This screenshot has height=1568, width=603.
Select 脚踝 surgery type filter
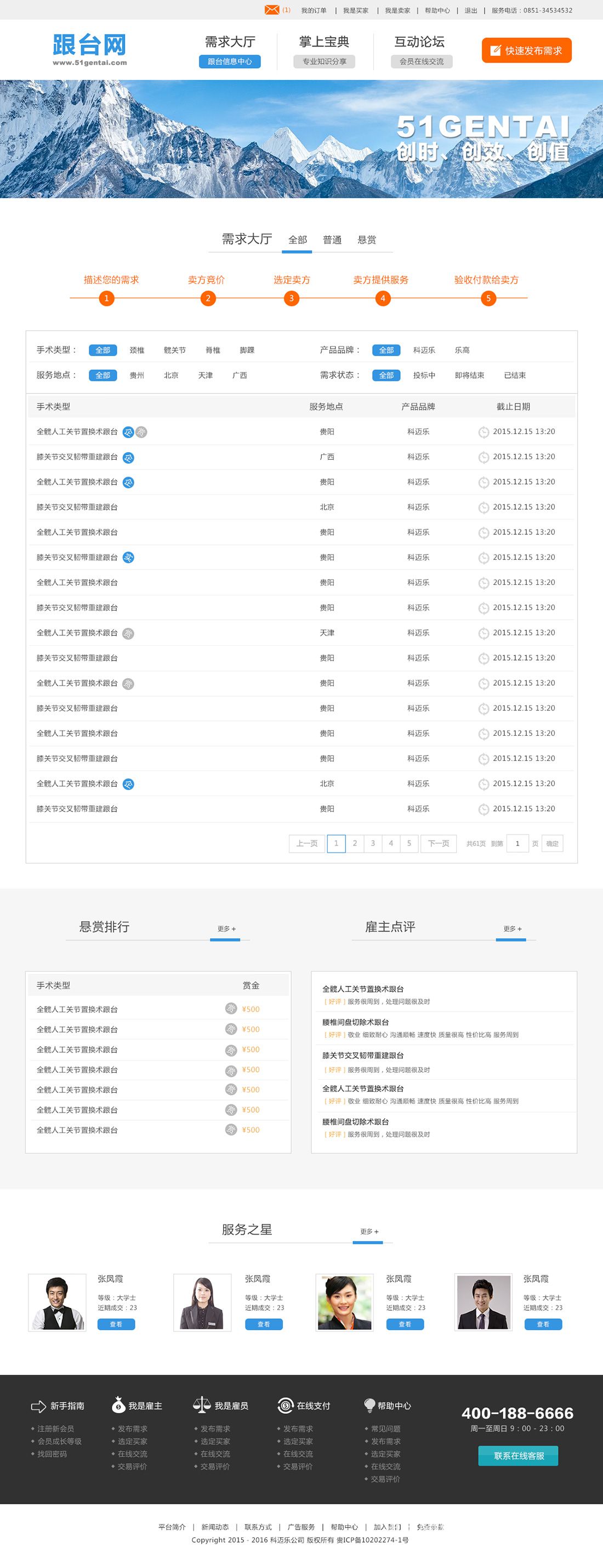pos(247,350)
